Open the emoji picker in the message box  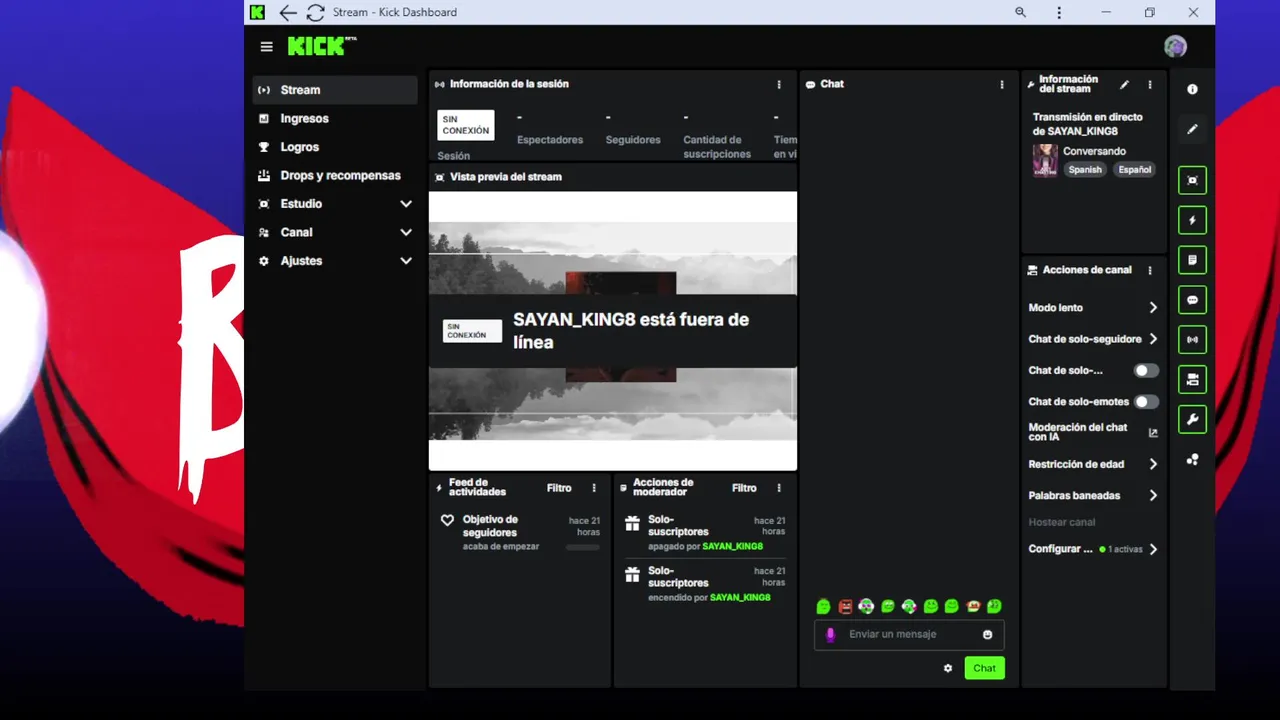tap(988, 634)
